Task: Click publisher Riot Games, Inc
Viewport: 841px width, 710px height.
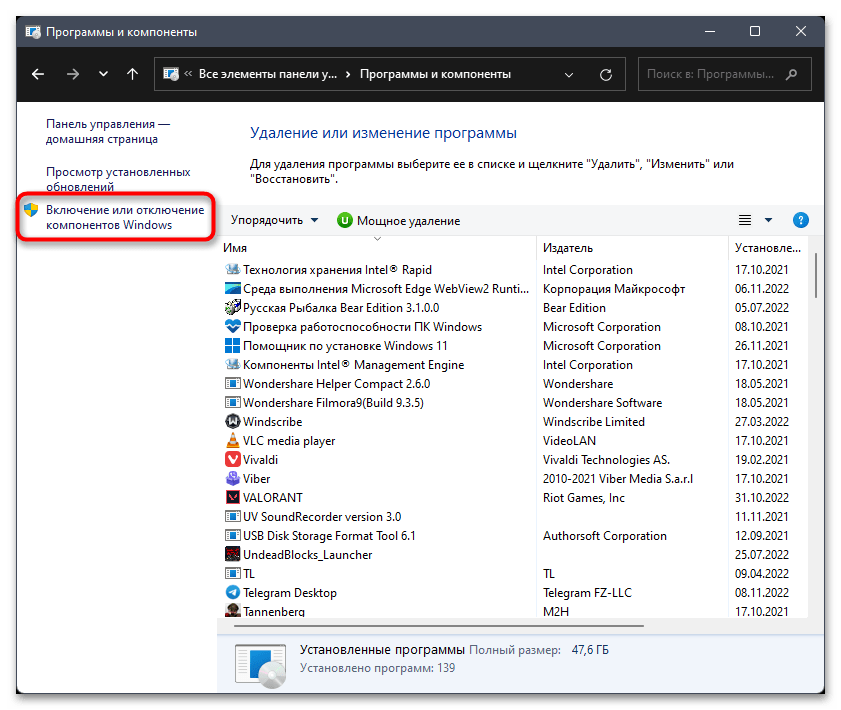Action: (584, 498)
